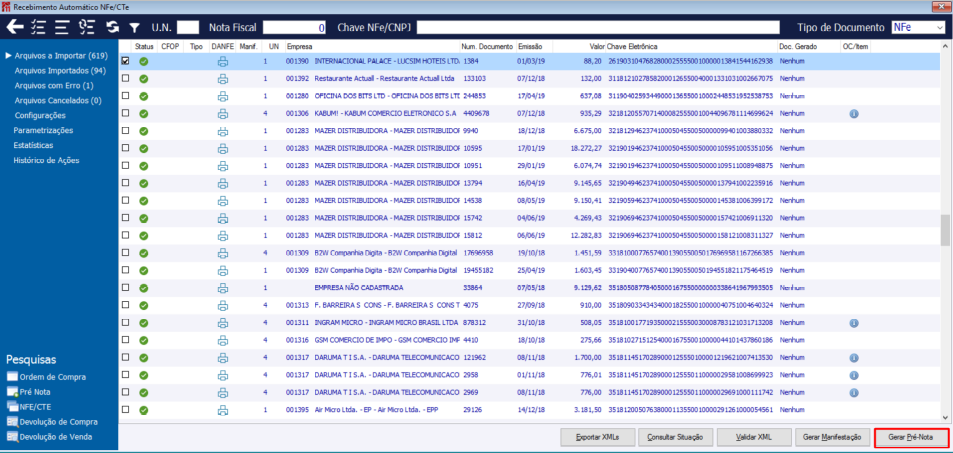Print DANFE for Ingram Micro row

point(222,323)
